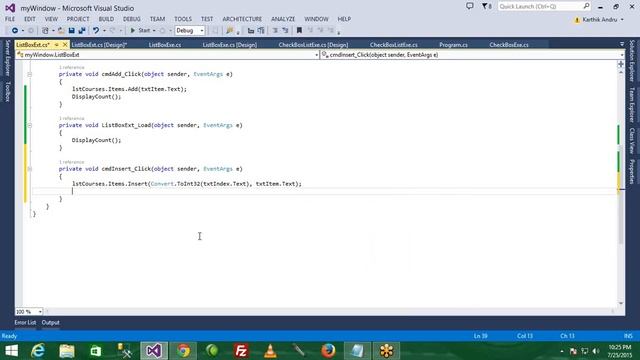Switch to the ListBoxExt.cs [Design]* tab

tap(99, 45)
